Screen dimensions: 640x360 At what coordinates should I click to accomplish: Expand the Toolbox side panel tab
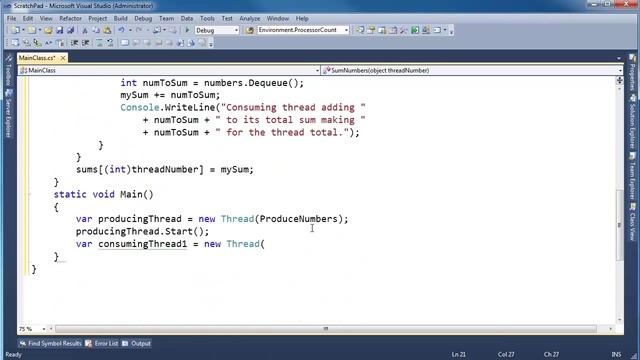9,70
